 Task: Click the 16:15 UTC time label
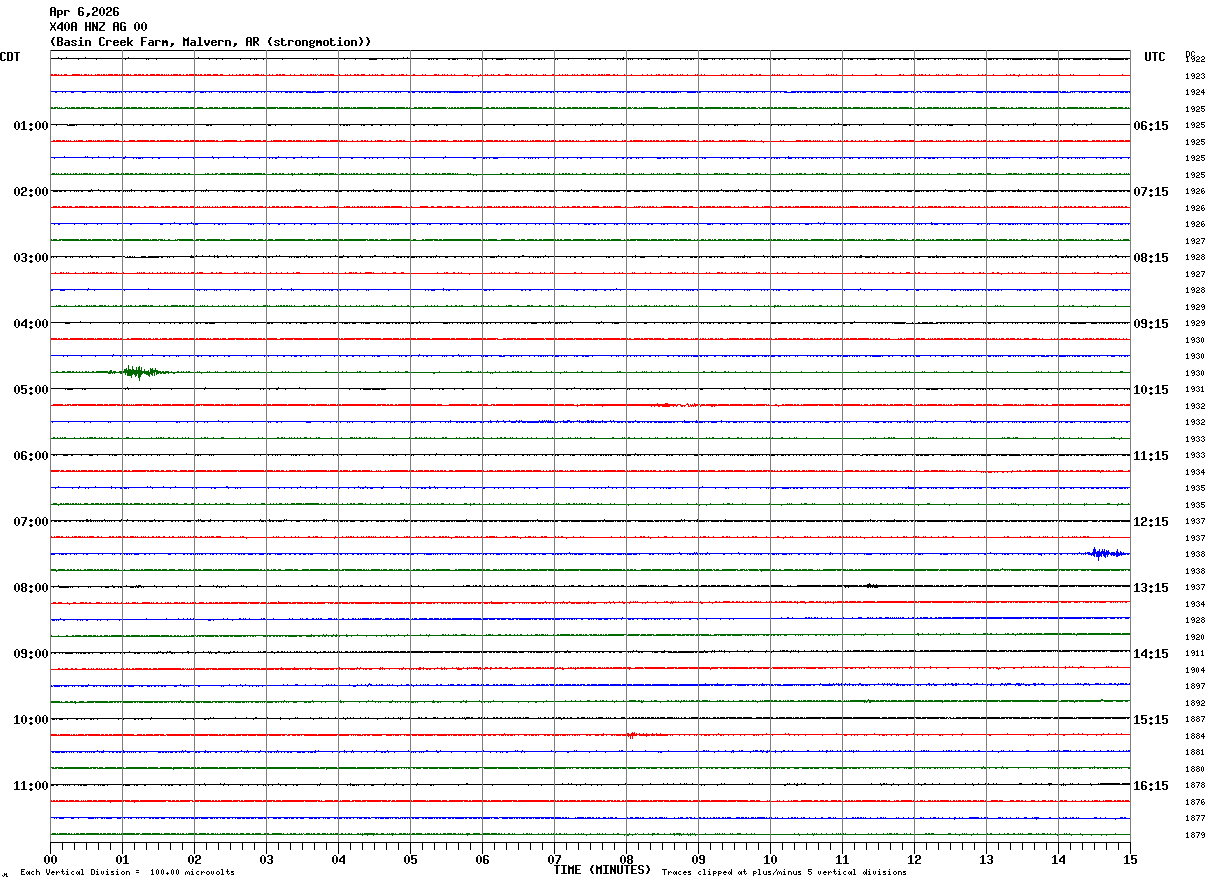click(x=1151, y=786)
